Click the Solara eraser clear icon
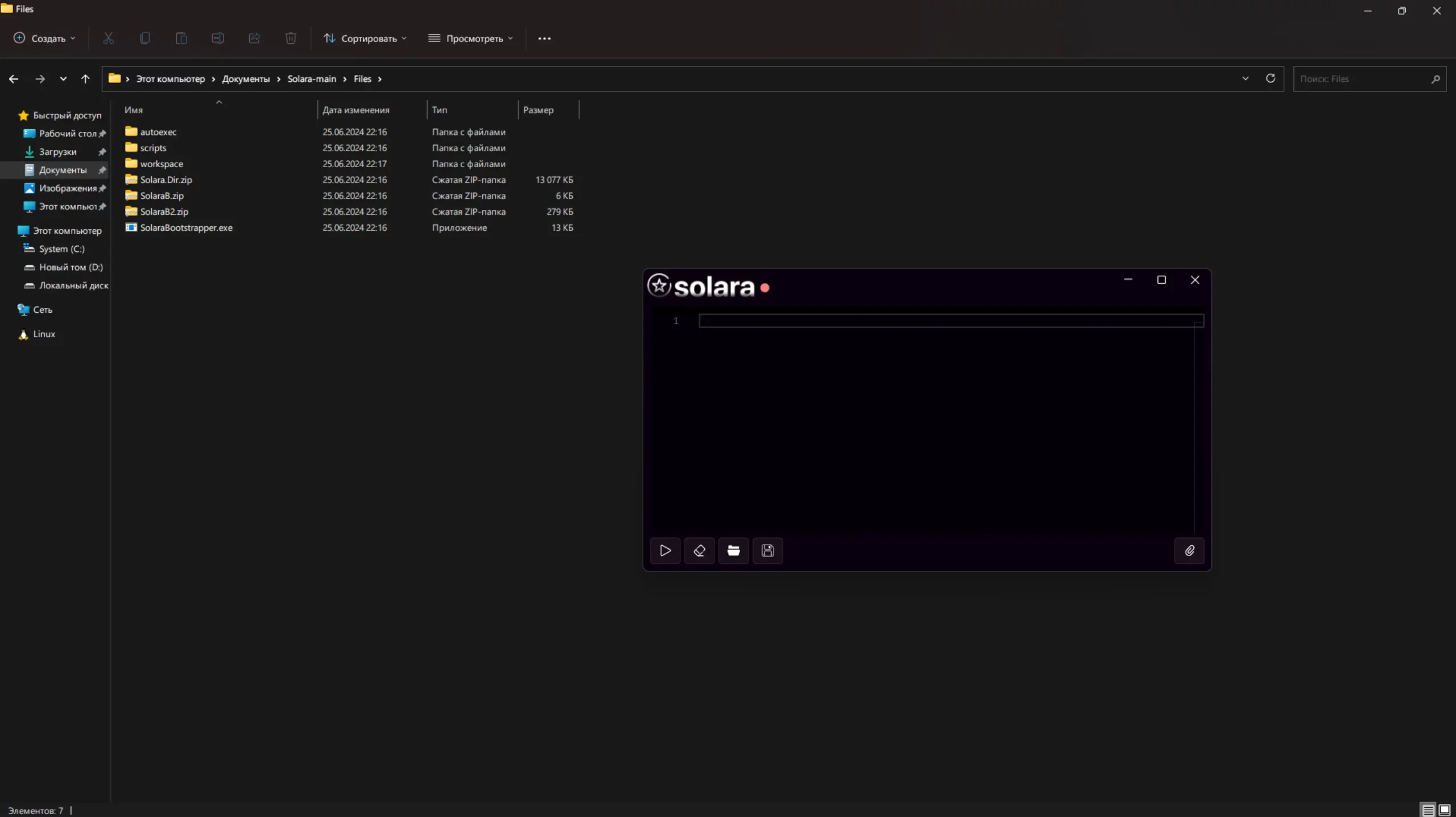Image resolution: width=1456 pixels, height=817 pixels. click(x=699, y=550)
